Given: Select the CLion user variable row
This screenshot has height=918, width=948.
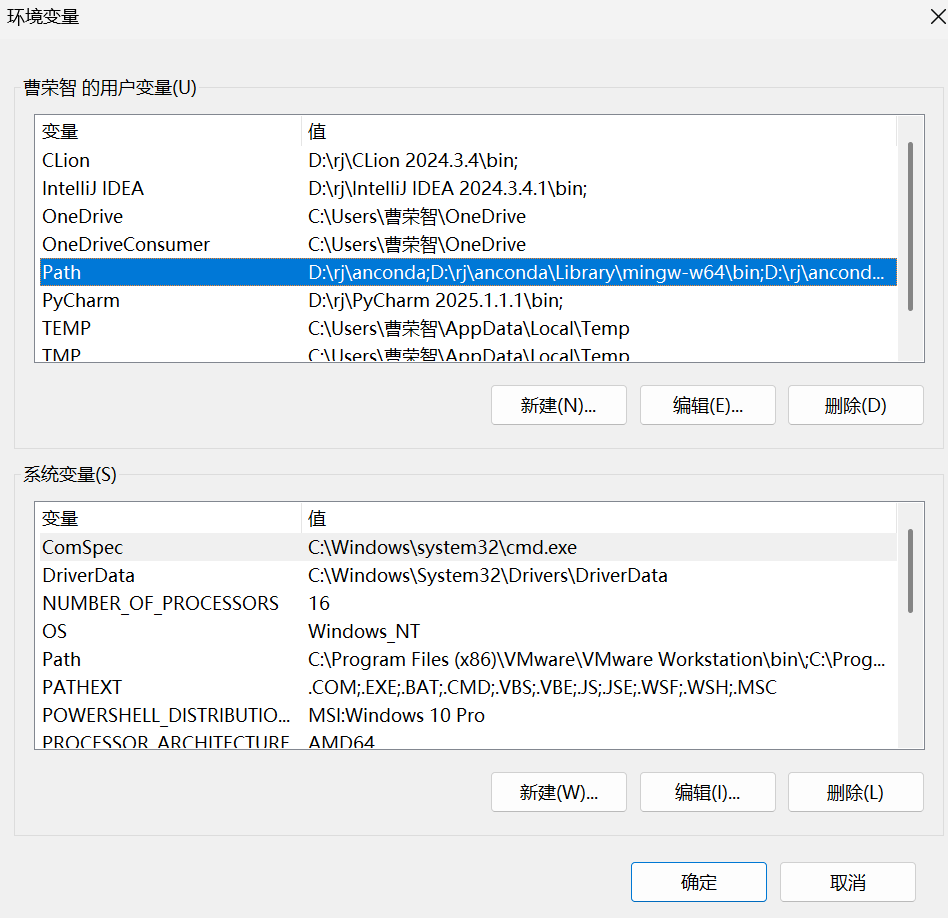Looking at the screenshot, I should coord(469,160).
